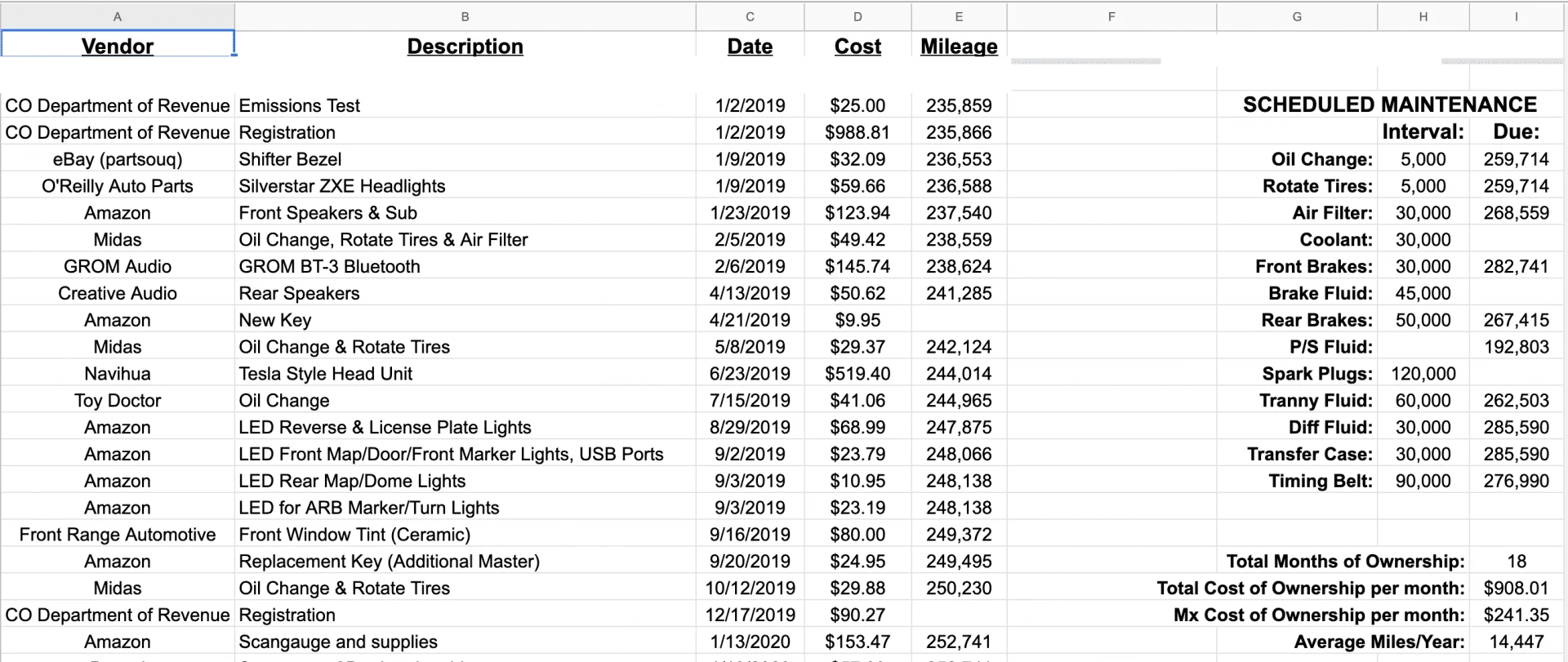Select the Description header cell
Image resolution: width=1568 pixels, height=662 pixels.
(x=465, y=47)
